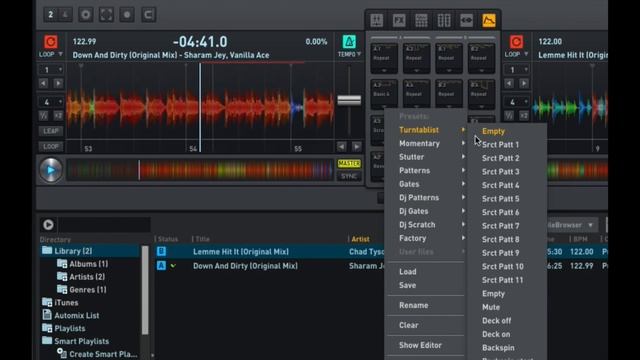Choose Deck off from submenu

tap(496, 320)
